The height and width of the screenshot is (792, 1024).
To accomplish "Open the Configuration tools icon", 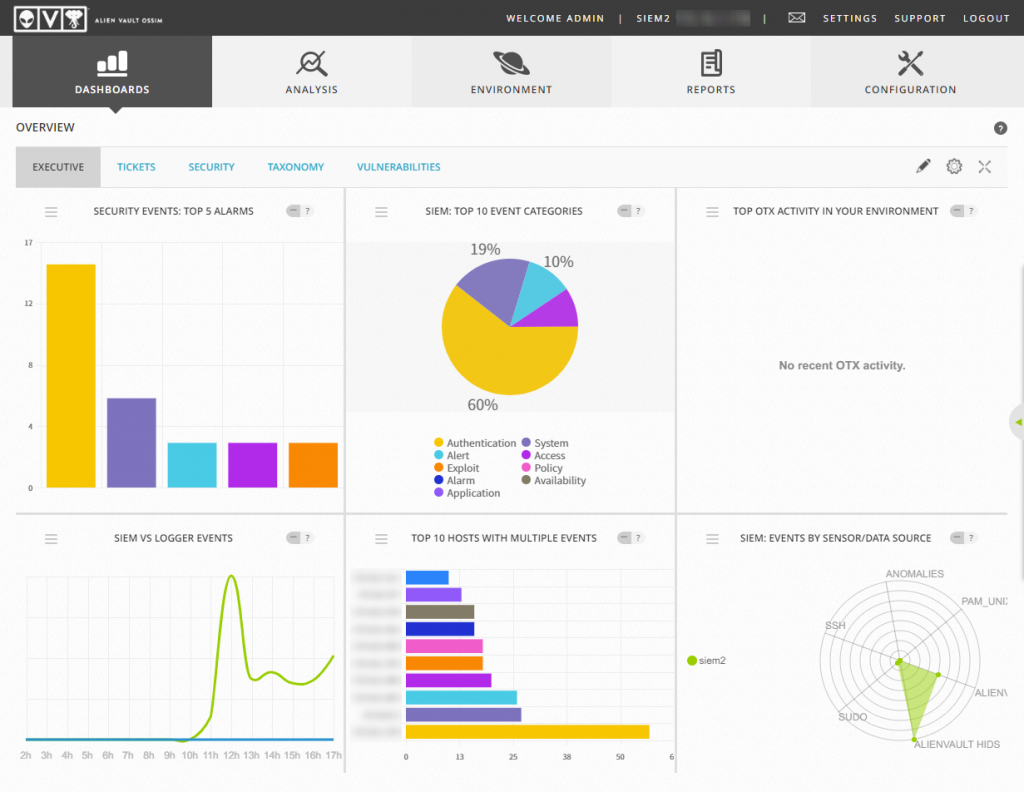I will click(x=910, y=63).
